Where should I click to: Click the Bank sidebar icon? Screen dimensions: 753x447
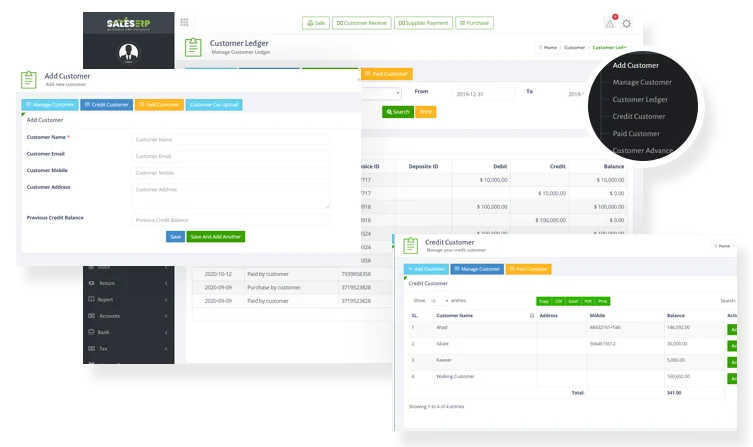(91, 332)
